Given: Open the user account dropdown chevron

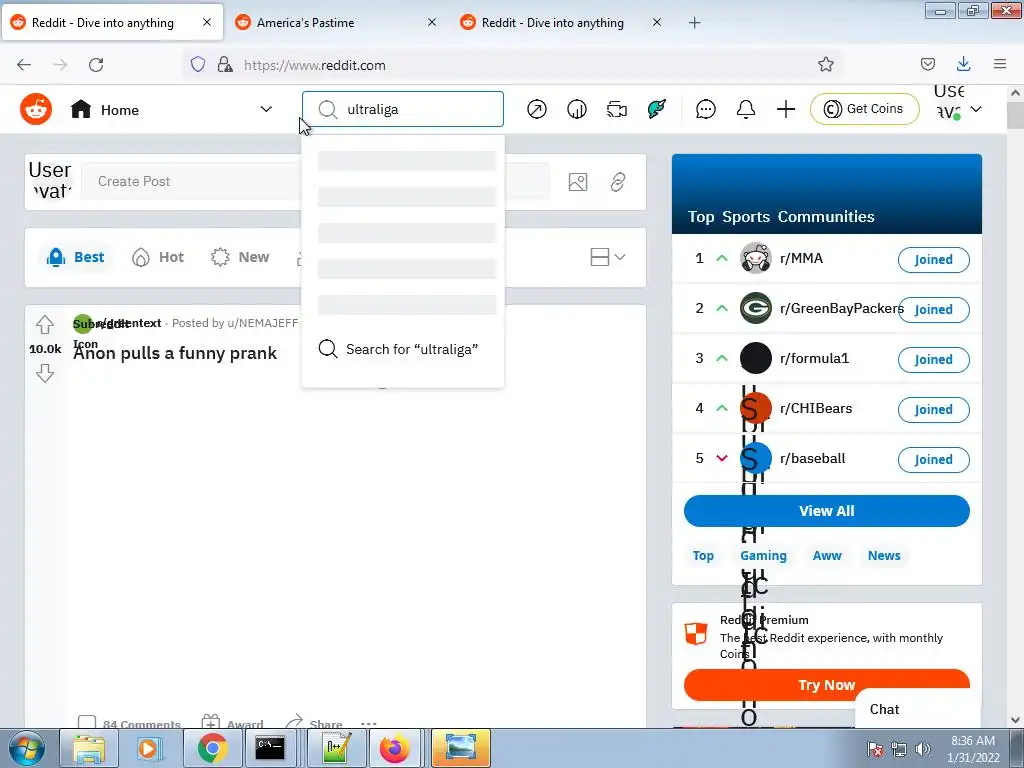Looking at the screenshot, I should (976, 109).
